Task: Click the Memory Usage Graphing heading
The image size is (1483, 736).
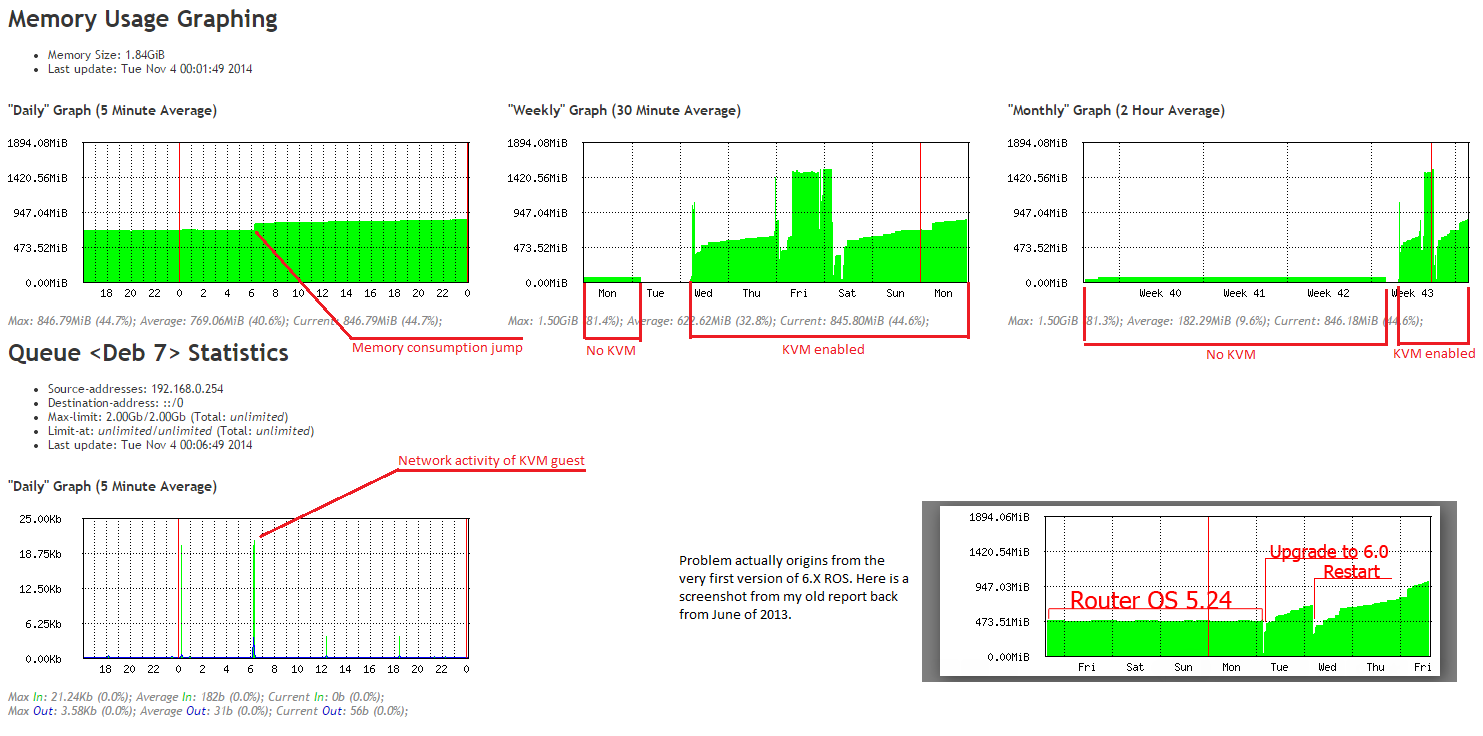Action: pyautogui.click(x=143, y=18)
